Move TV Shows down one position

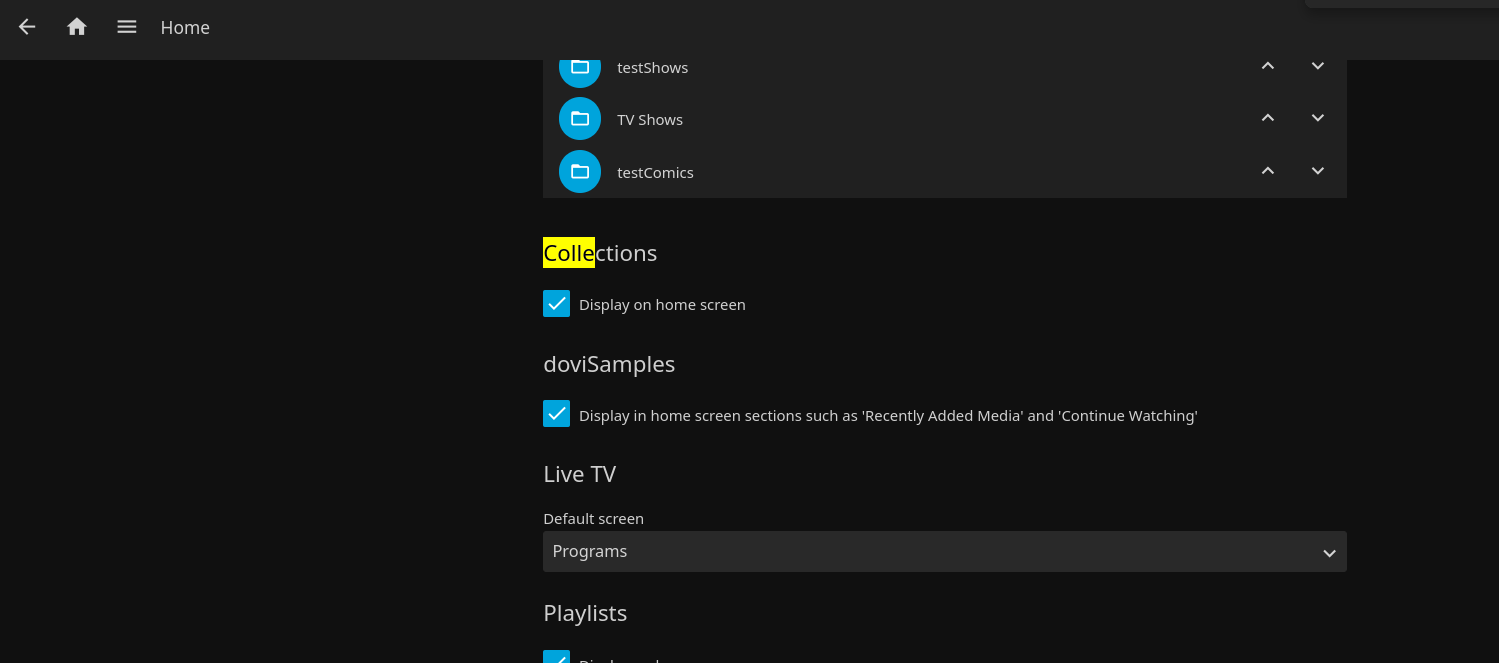[x=1318, y=118]
